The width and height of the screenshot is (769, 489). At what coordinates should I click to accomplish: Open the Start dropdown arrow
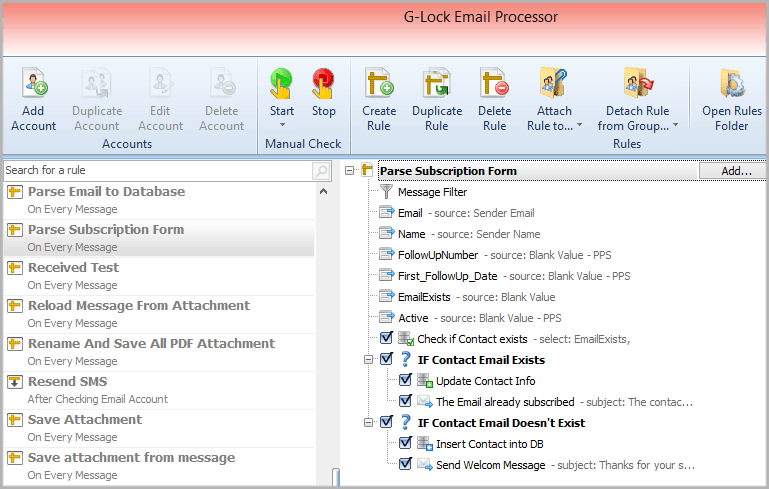[282, 125]
